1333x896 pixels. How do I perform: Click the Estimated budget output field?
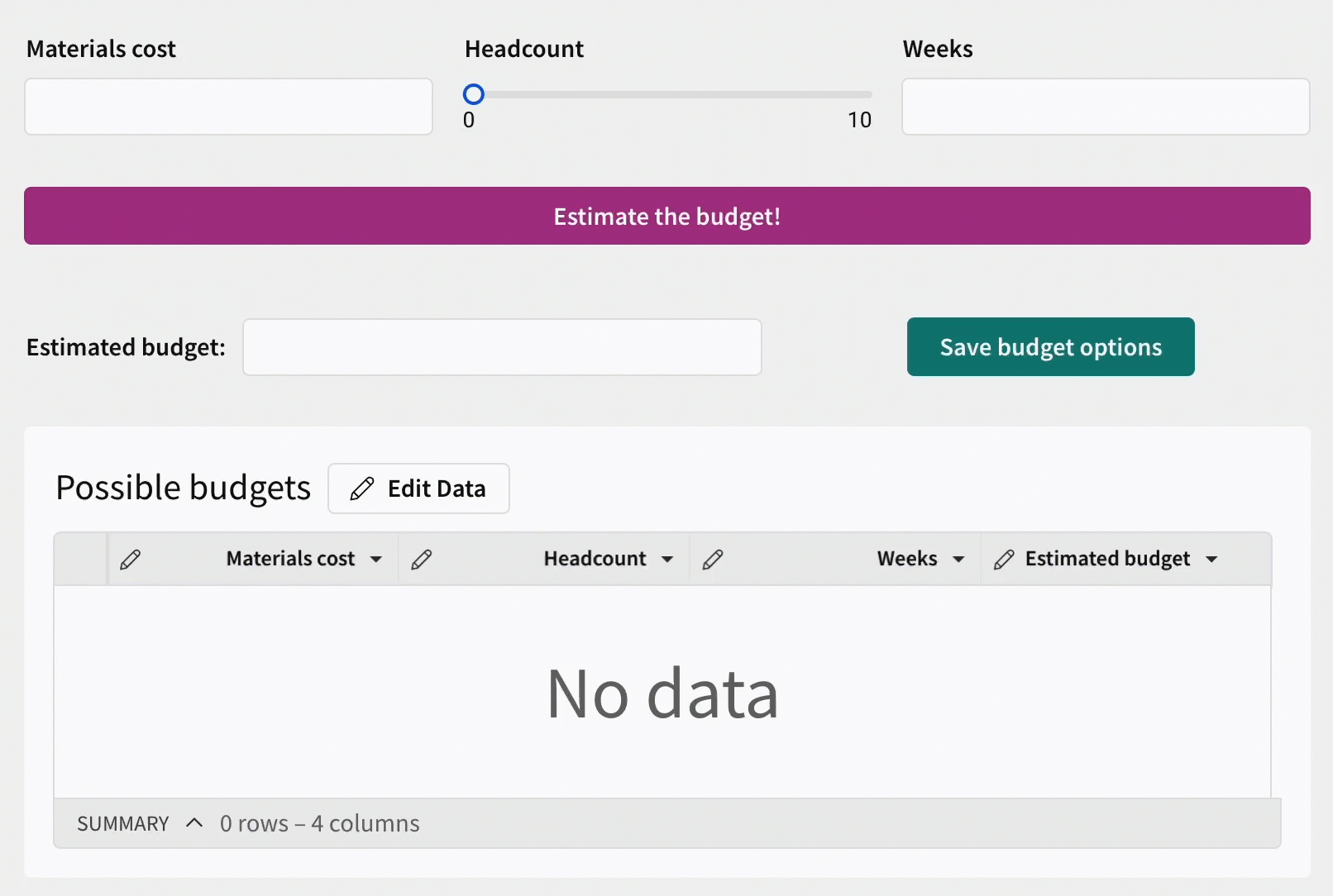click(502, 347)
